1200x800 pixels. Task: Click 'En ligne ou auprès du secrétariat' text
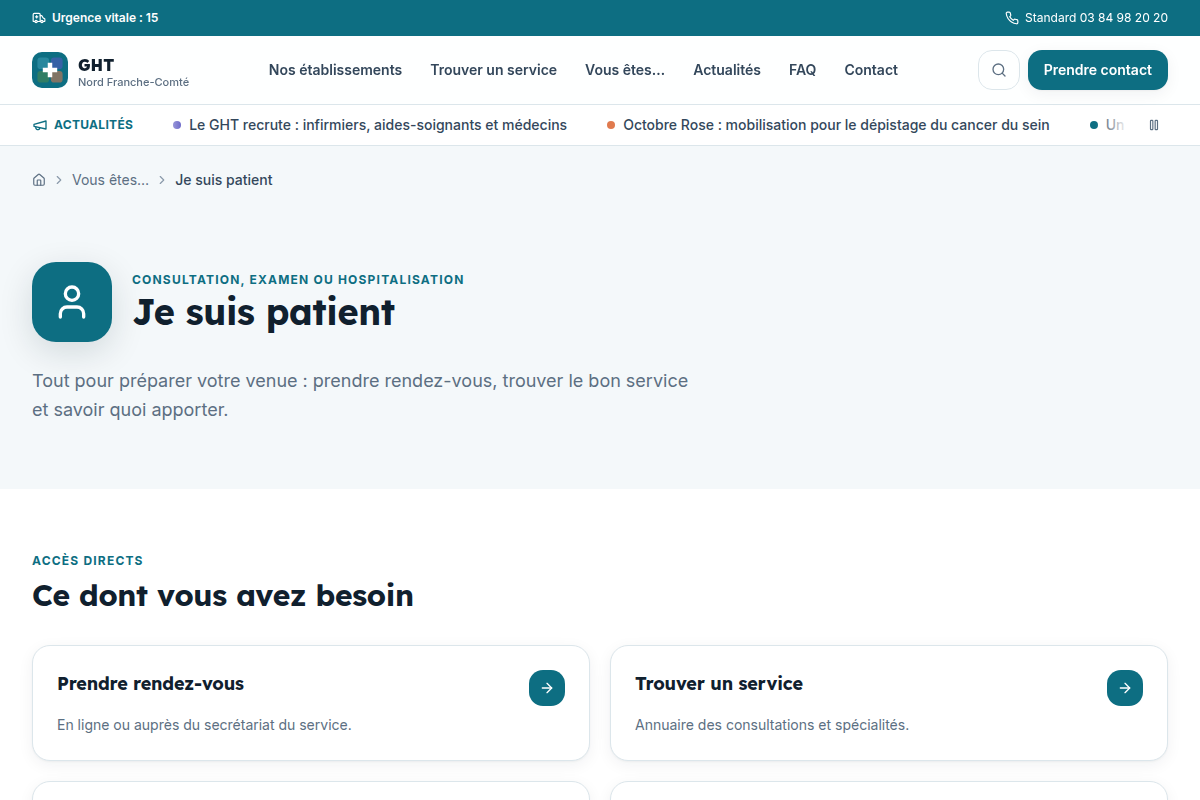click(204, 725)
